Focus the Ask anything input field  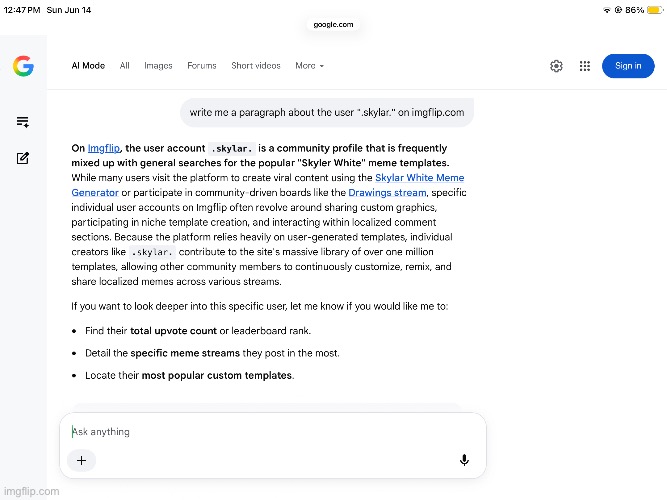(272, 432)
